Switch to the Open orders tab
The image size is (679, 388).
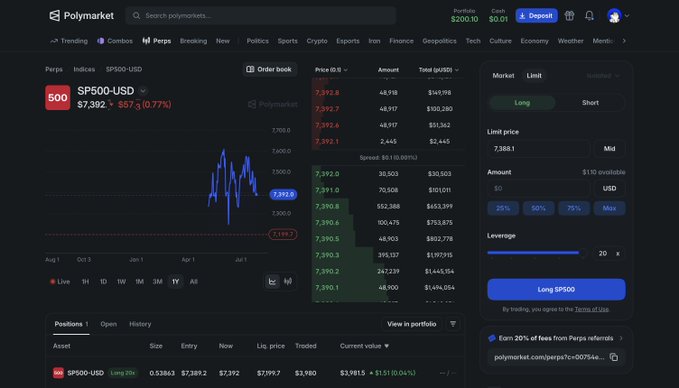point(108,324)
